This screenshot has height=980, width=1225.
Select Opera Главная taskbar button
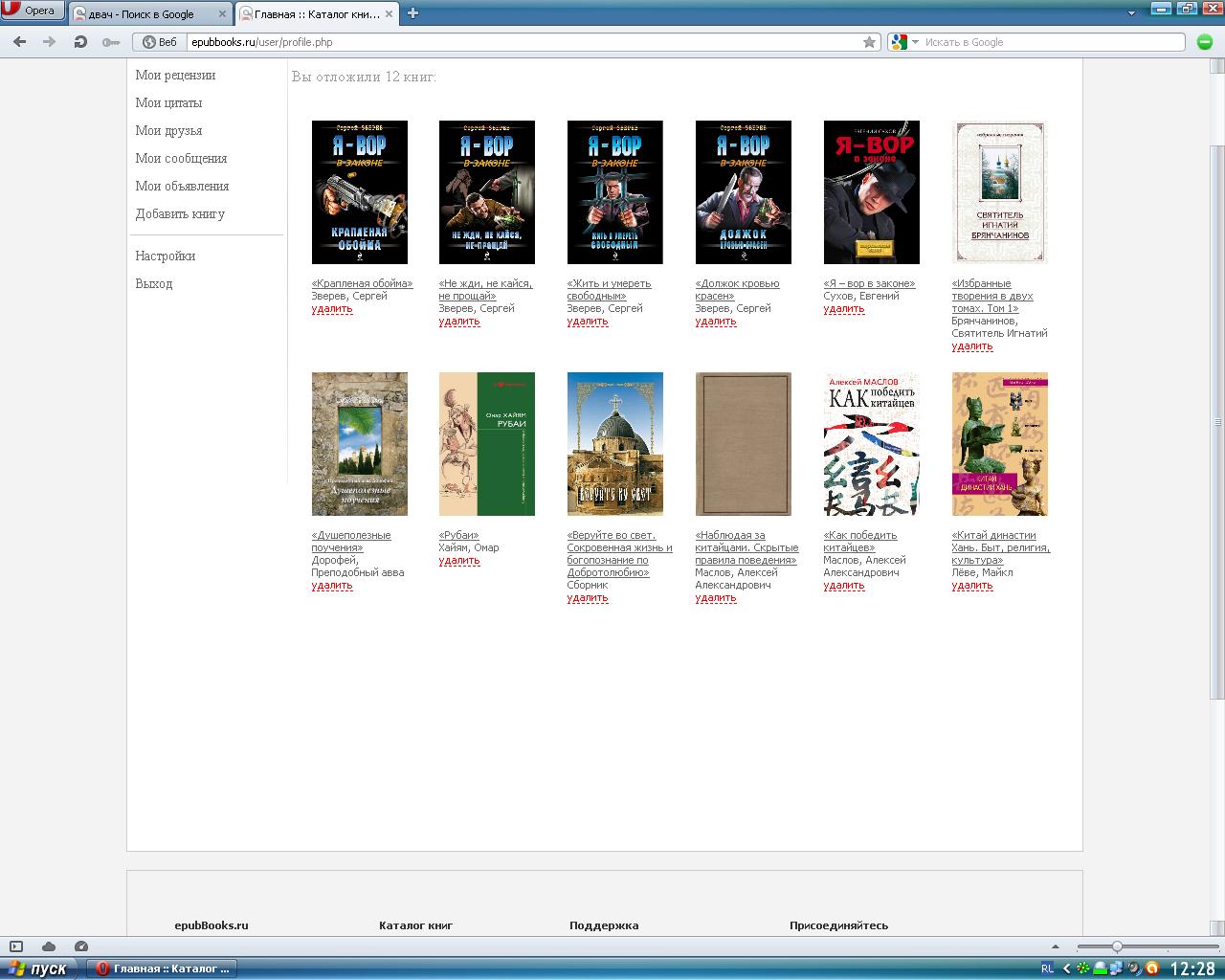(164, 969)
